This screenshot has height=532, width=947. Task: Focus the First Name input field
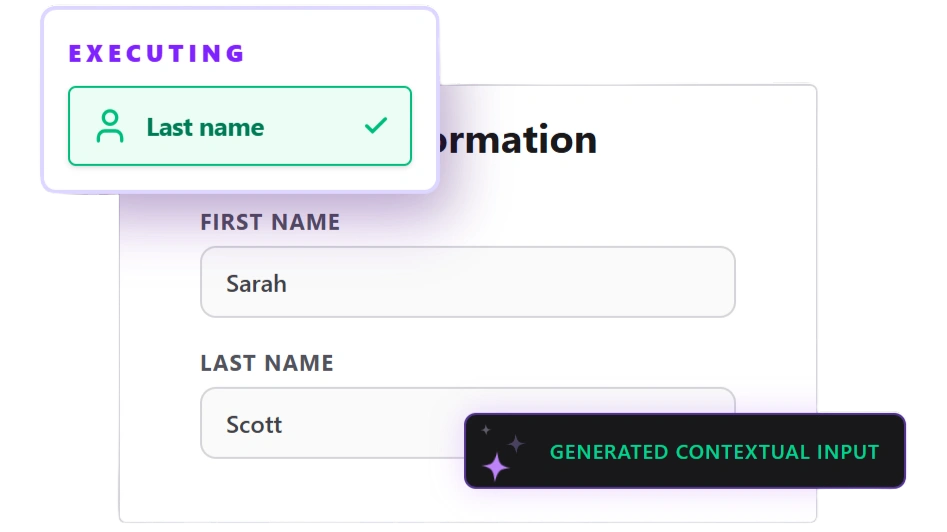pyautogui.click(x=467, y=281)
